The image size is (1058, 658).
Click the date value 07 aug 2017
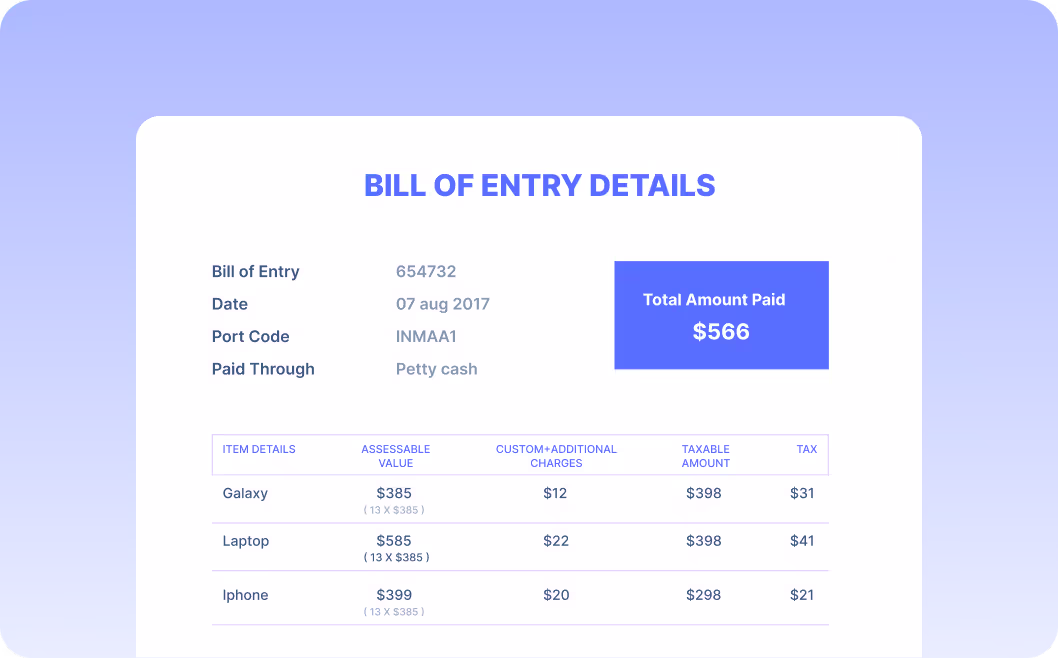coord(443,304)
